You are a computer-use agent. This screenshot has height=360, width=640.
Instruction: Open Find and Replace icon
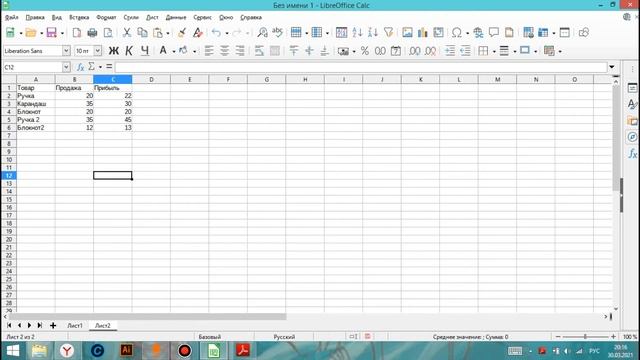tap(262, 33)
